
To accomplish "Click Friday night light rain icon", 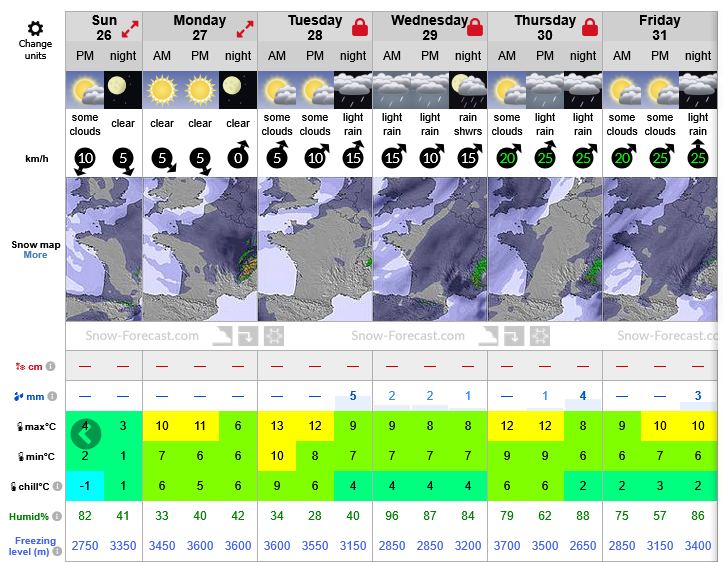I will click(x=698, y=90).
